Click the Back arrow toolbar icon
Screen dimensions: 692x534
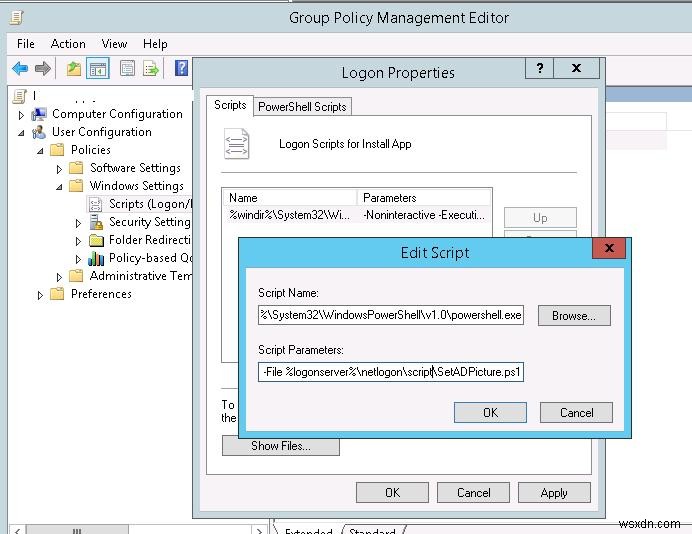[20, 68]
